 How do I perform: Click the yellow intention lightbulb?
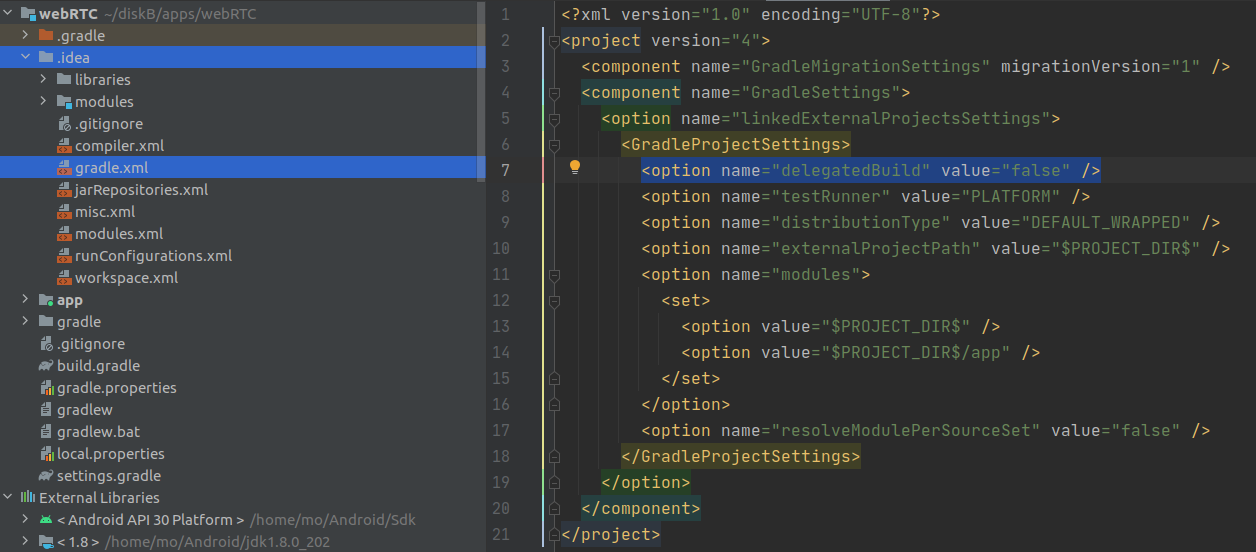575,168
